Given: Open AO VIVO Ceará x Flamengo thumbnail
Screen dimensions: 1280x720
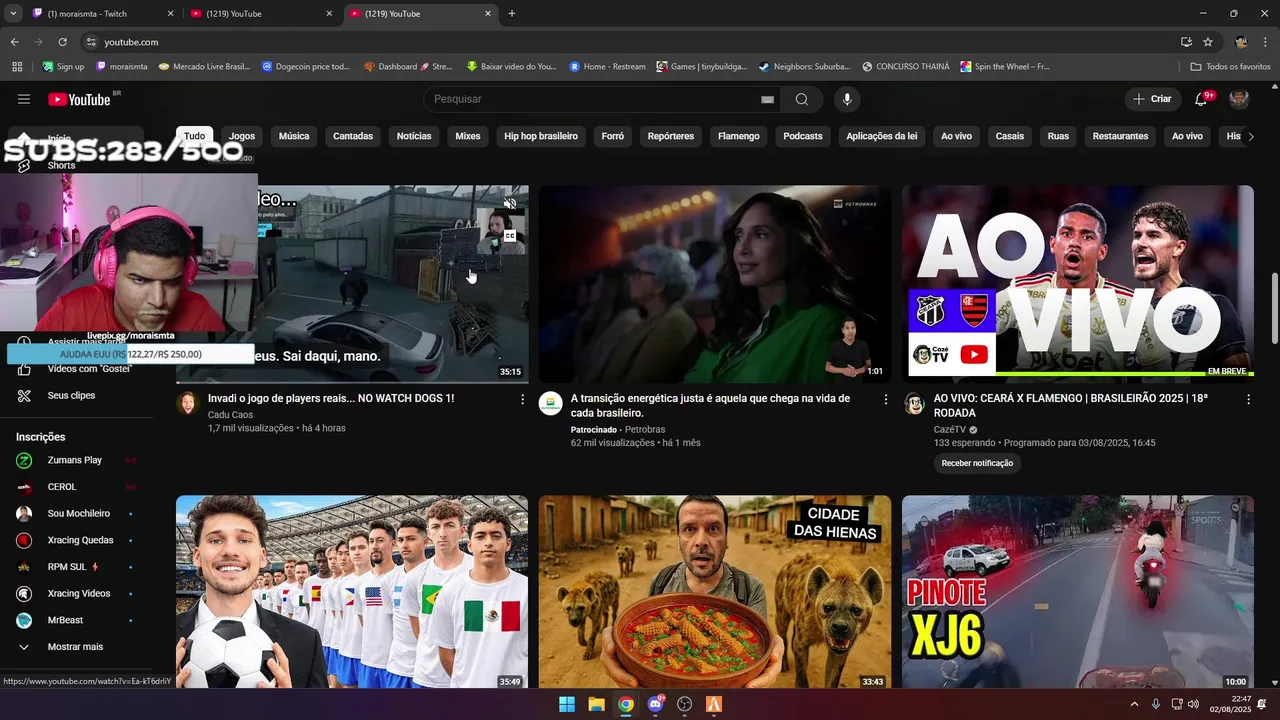Looking at the screenshot, I should pyautogui.click(x=1077, y=284).
